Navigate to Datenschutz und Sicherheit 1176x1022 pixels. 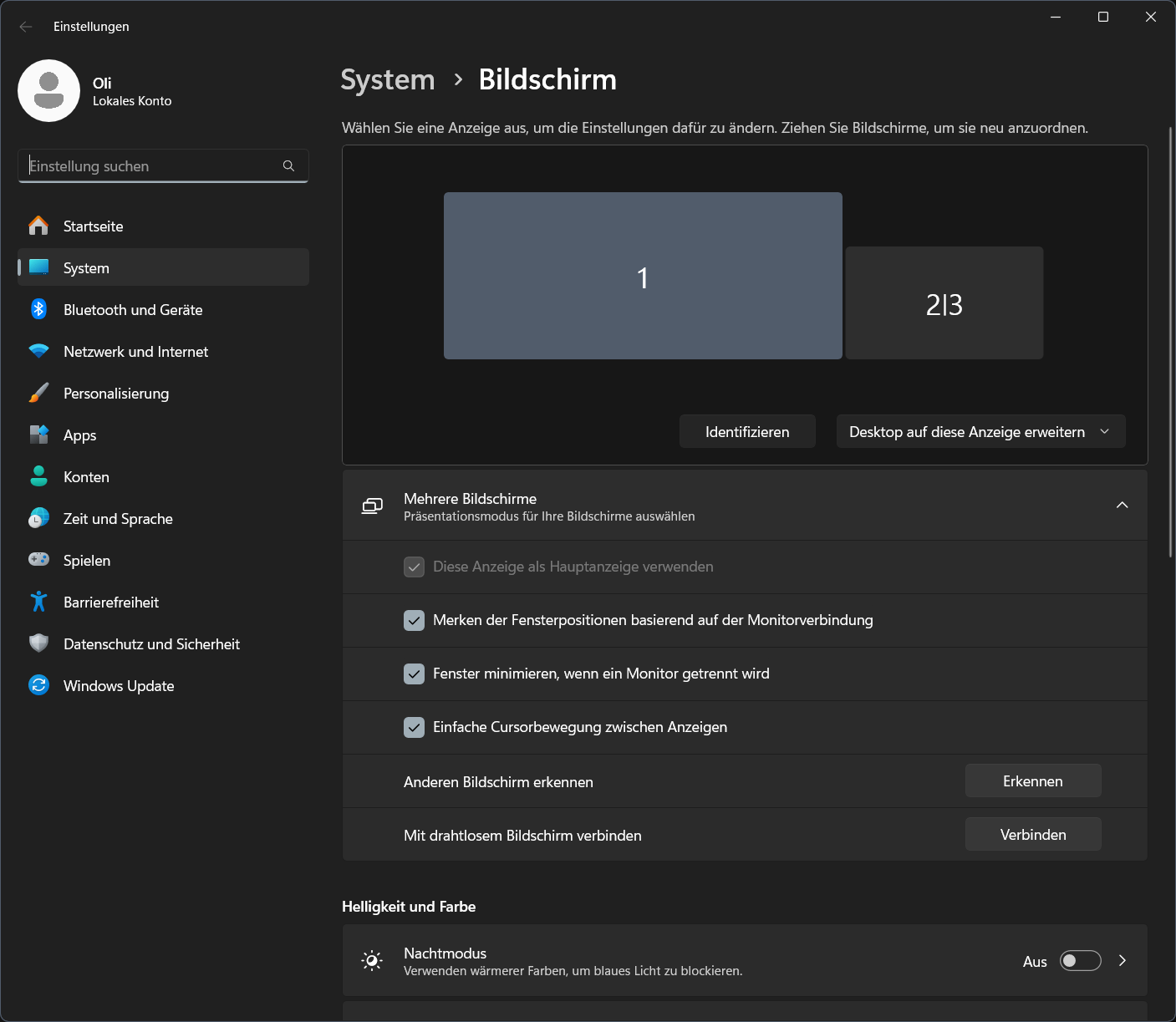(x=163, y=643)
